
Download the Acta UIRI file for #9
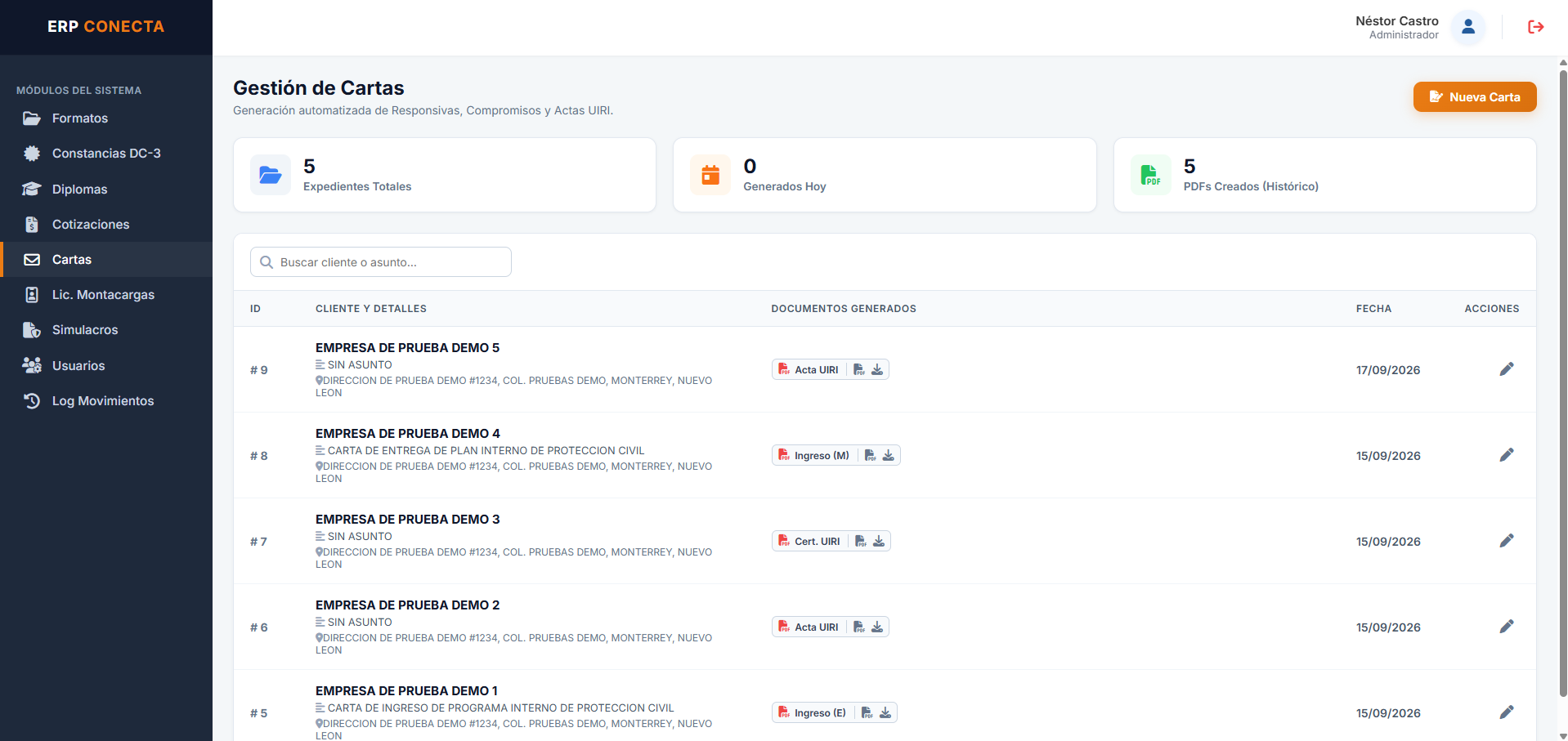pos(877,369)
